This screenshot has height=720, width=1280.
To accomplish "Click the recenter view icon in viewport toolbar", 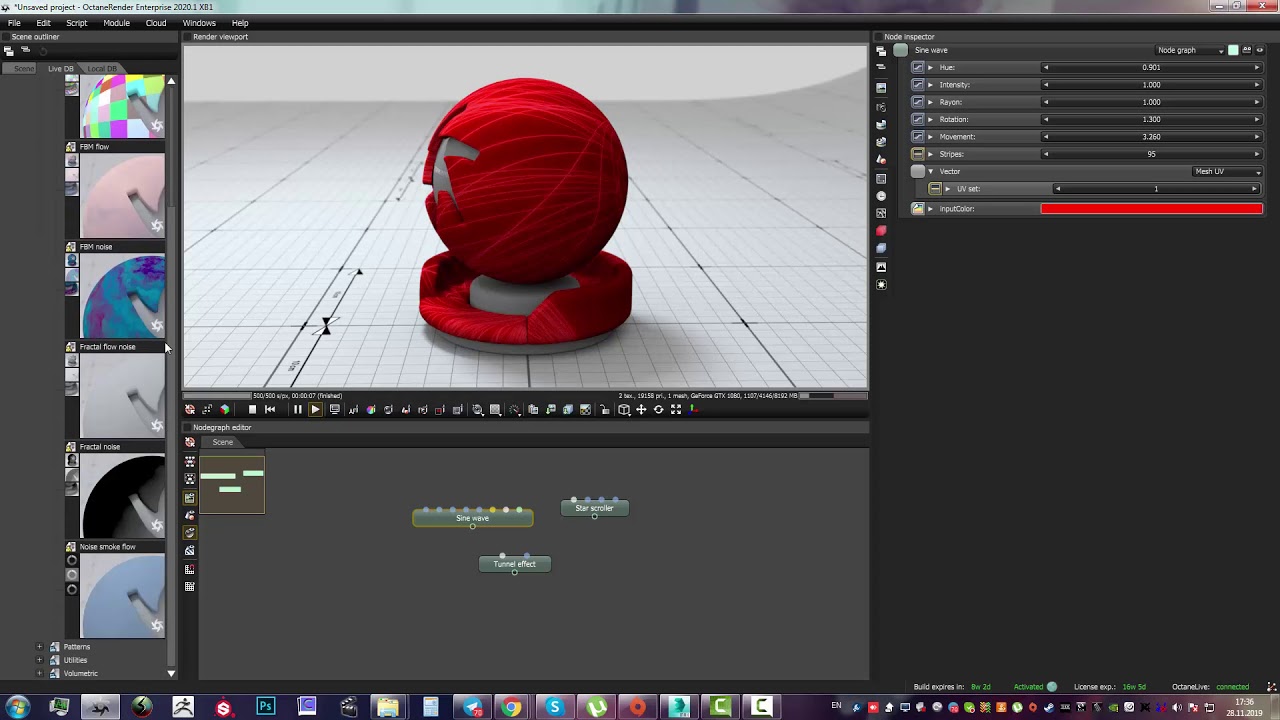I will [x=189, y=409].
